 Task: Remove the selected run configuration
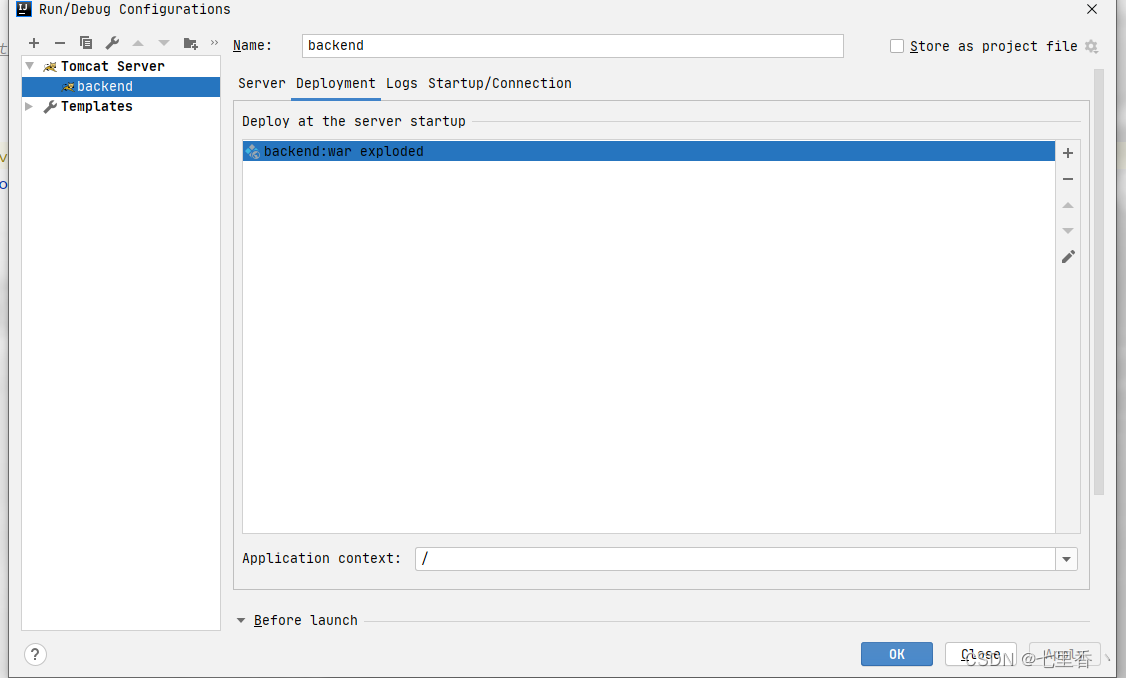60,43
